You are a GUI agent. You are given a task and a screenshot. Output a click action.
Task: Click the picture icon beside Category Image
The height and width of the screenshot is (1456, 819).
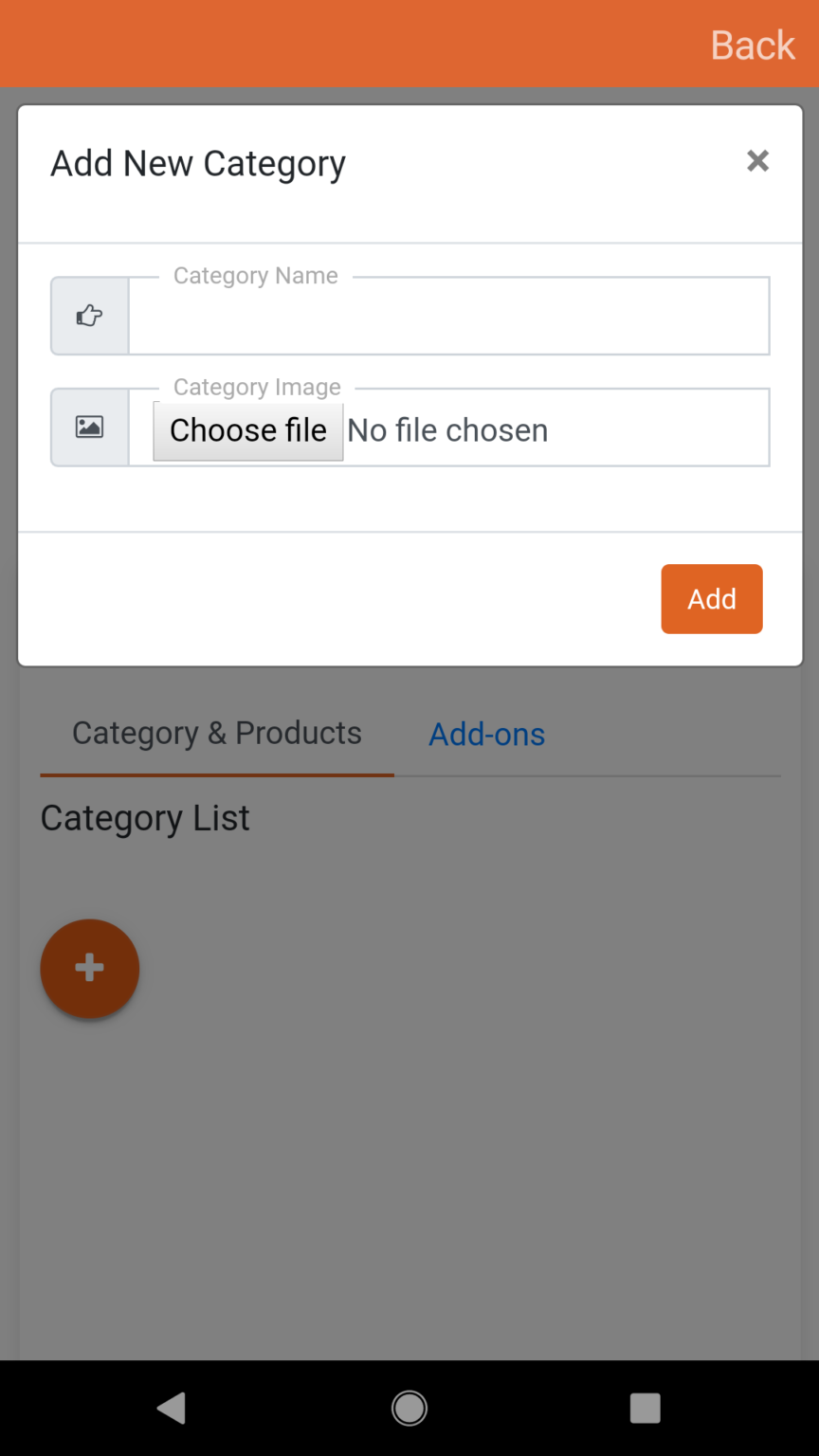click(89, 427)
